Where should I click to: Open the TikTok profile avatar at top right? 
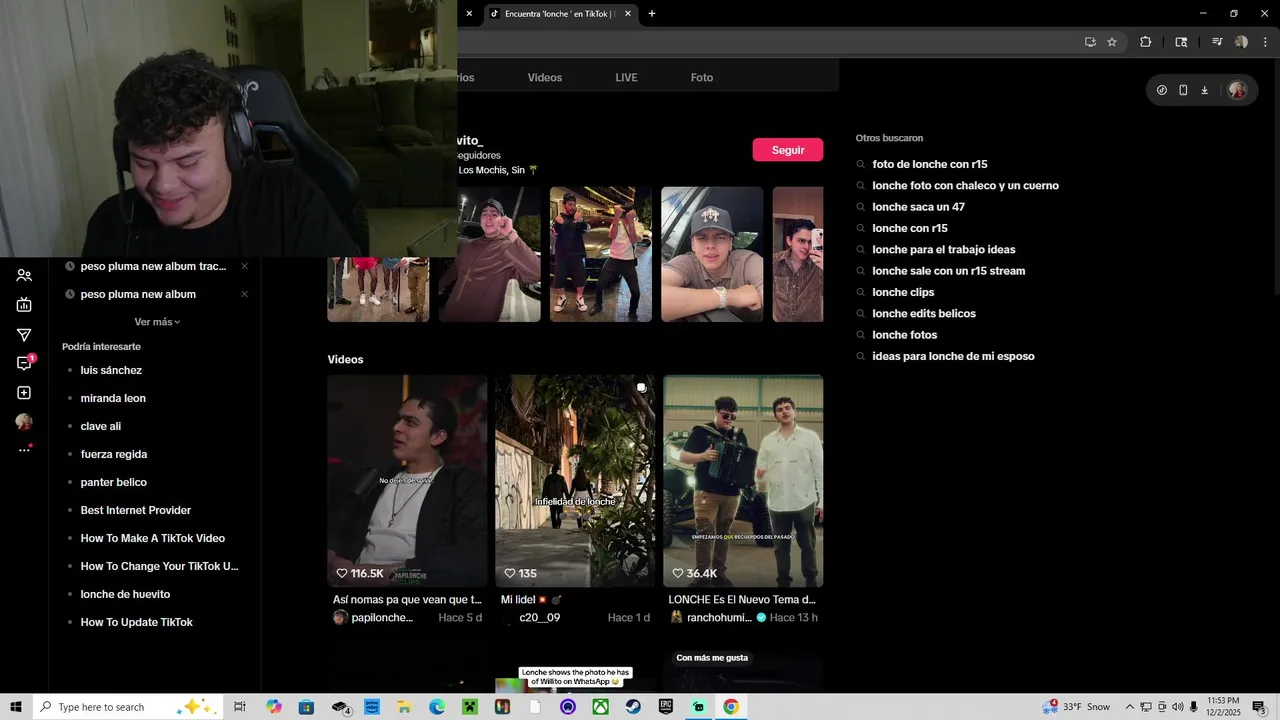[x=1237, y=90]
